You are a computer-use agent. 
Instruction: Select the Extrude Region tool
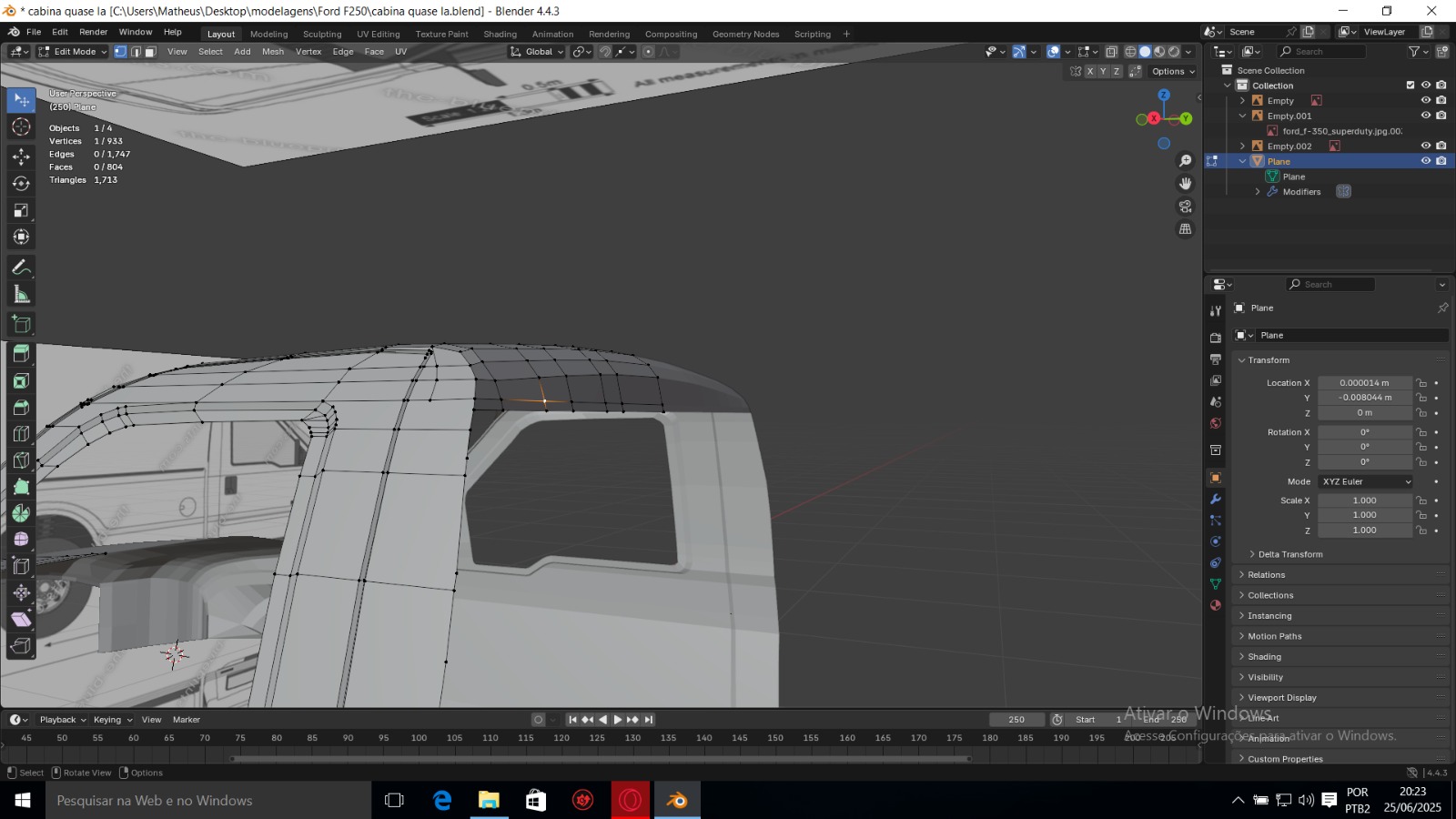(x=21, y=353)
